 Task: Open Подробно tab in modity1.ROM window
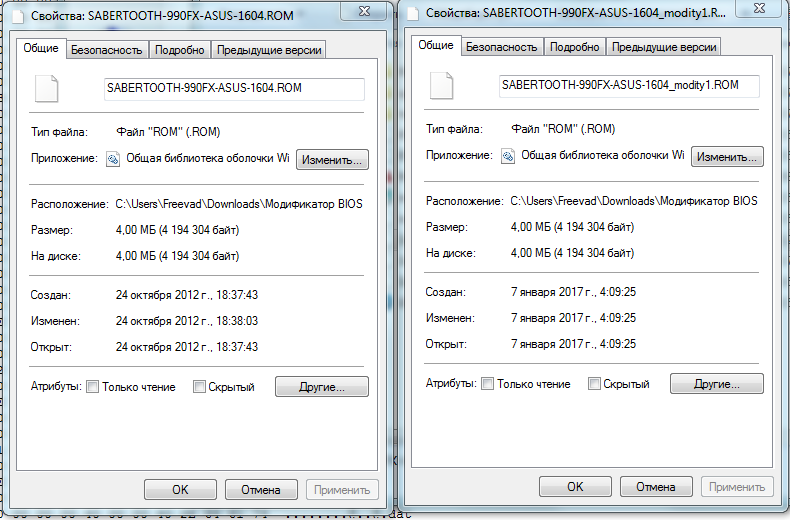click(574, 47)
